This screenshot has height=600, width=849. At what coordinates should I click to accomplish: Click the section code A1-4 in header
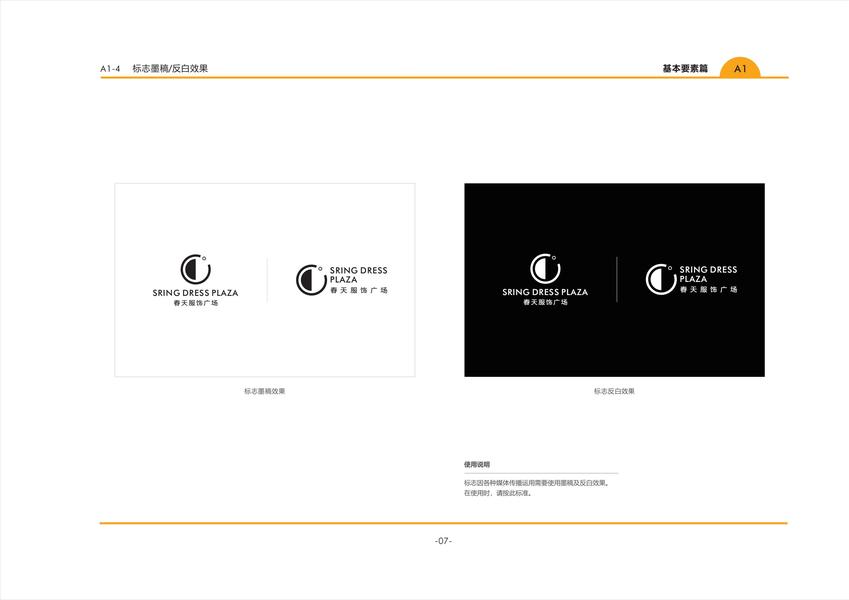click(x=110, y=69)
